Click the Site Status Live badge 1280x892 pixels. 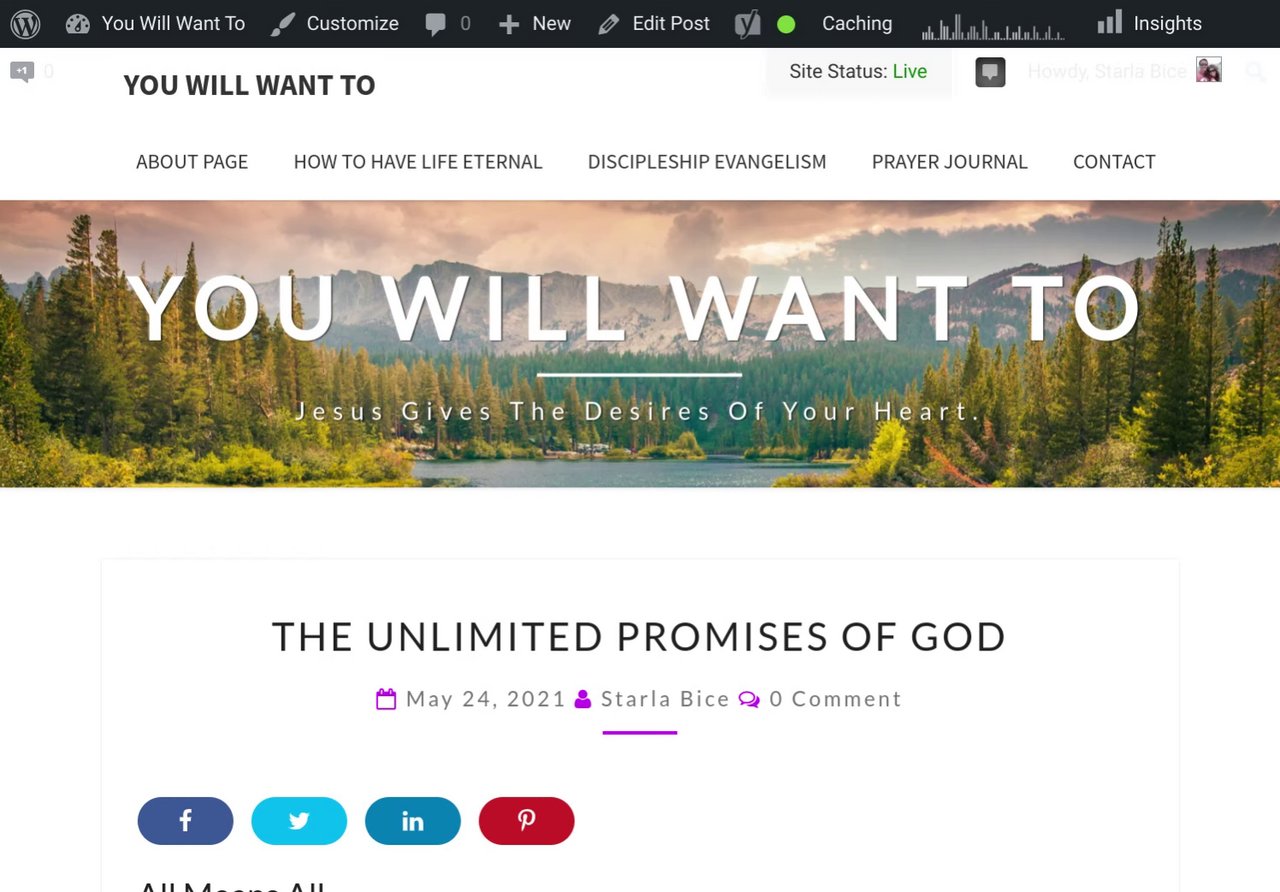(858, 71)
